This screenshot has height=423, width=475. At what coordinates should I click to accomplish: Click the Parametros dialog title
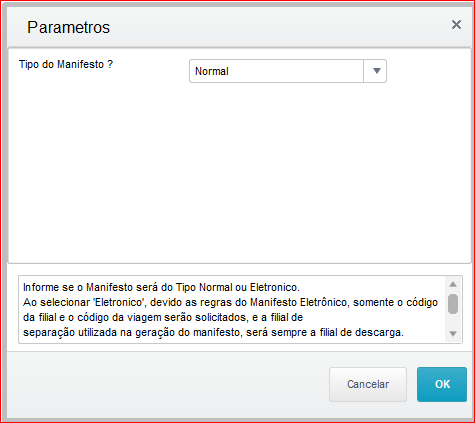point(68,27)
